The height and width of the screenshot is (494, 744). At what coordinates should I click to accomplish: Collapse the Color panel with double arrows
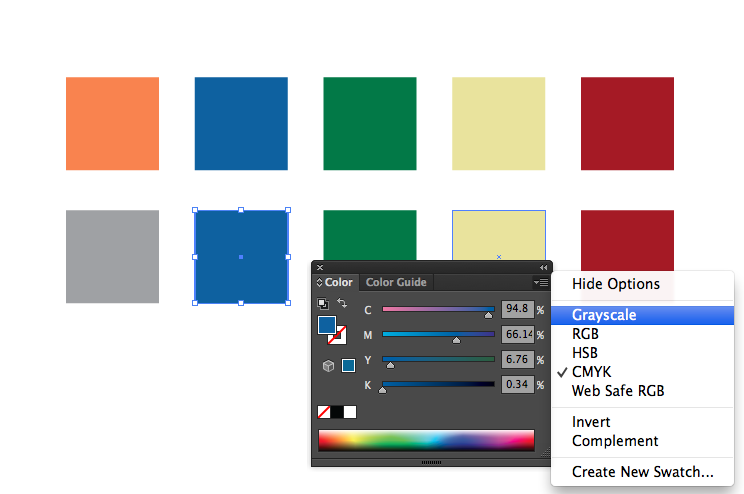point(544,267)
